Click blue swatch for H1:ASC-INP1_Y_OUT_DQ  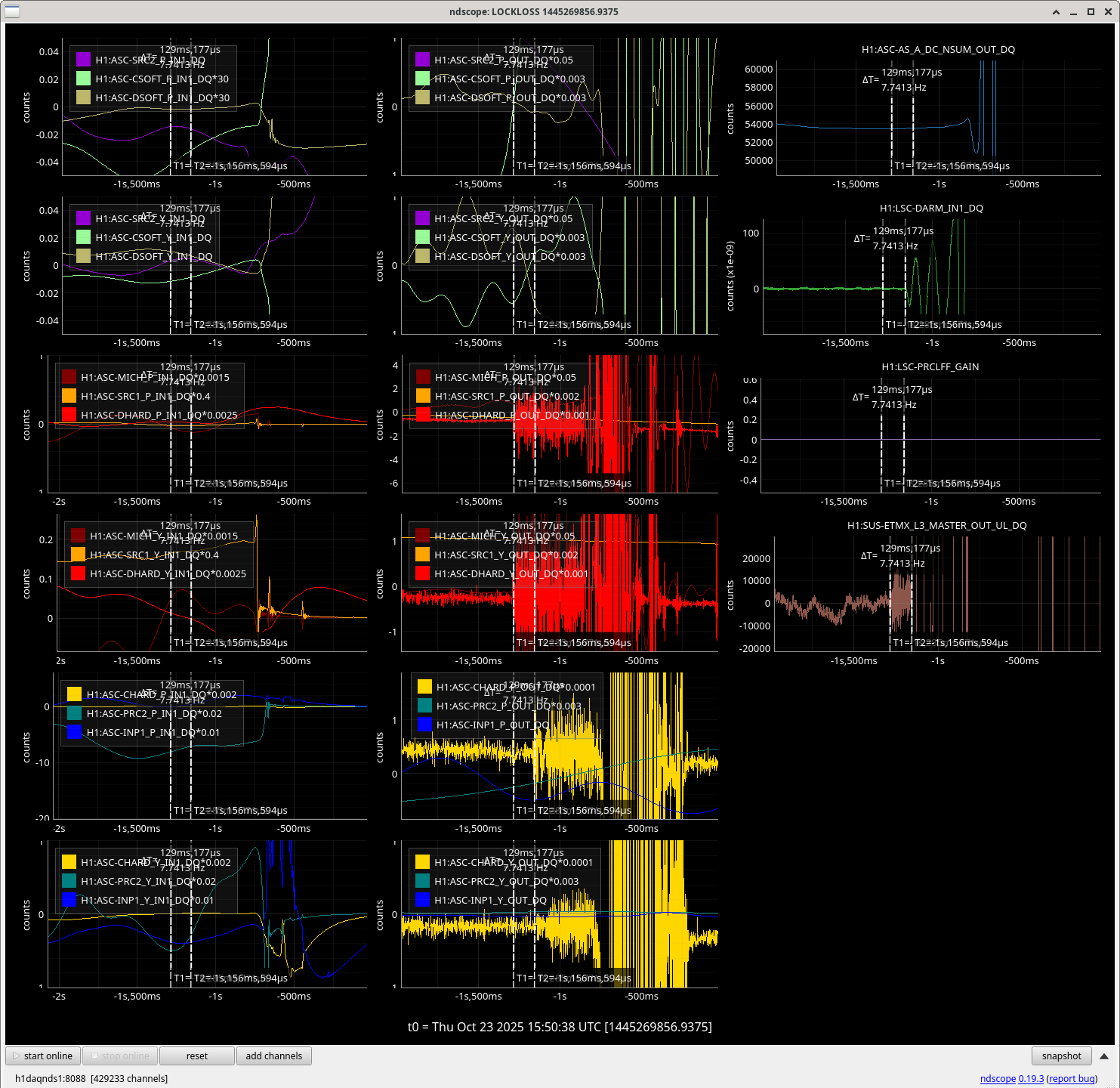tap(422, 900)
